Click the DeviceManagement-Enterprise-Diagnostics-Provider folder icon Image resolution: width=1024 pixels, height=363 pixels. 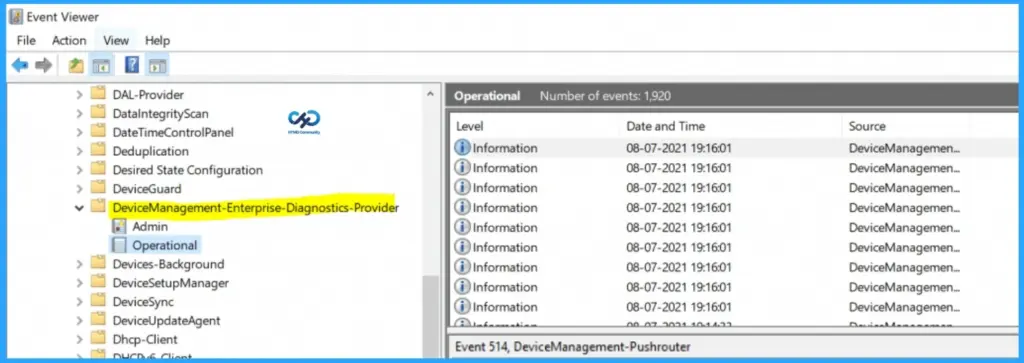[98, 207]
